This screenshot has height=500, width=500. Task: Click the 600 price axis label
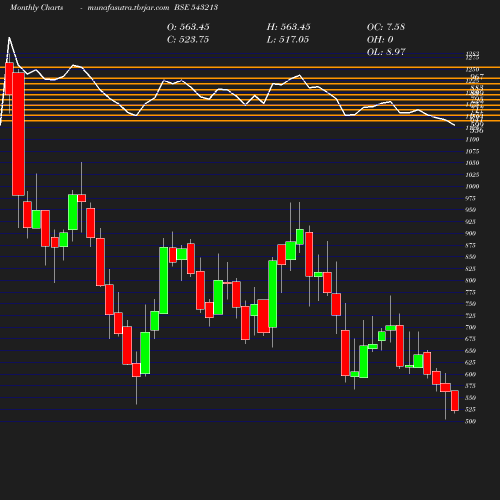471,374
